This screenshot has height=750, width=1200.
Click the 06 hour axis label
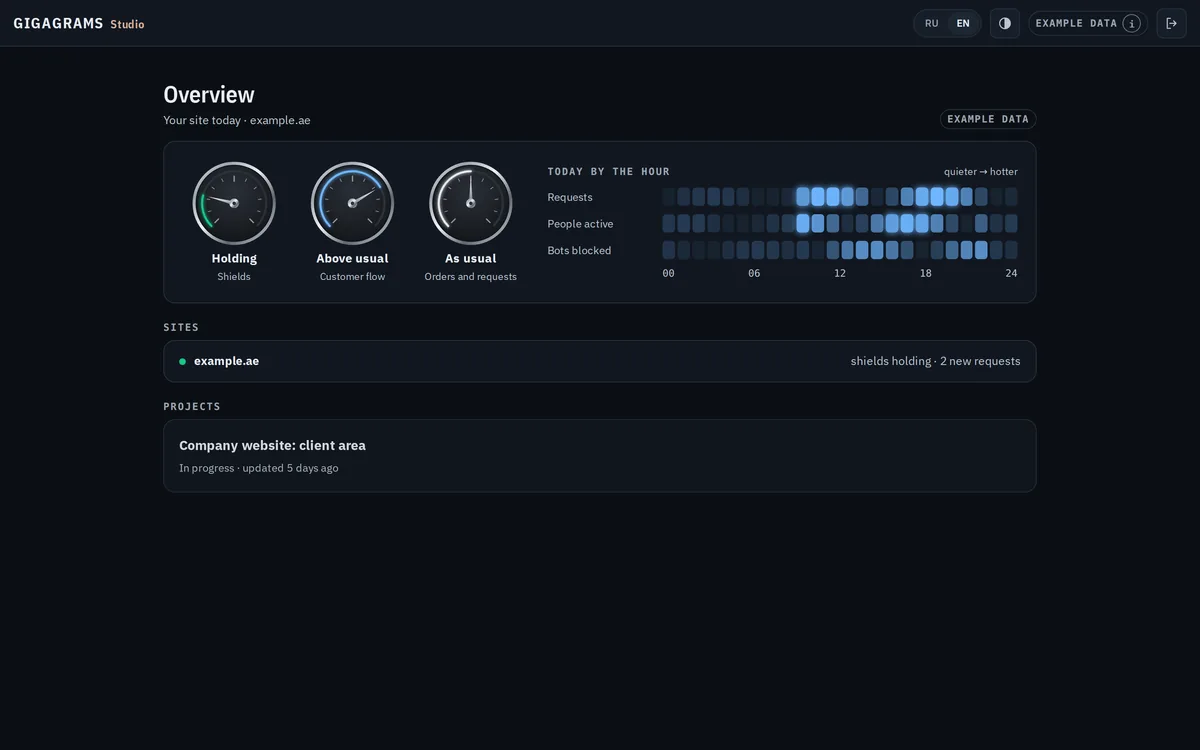[754, 273]
